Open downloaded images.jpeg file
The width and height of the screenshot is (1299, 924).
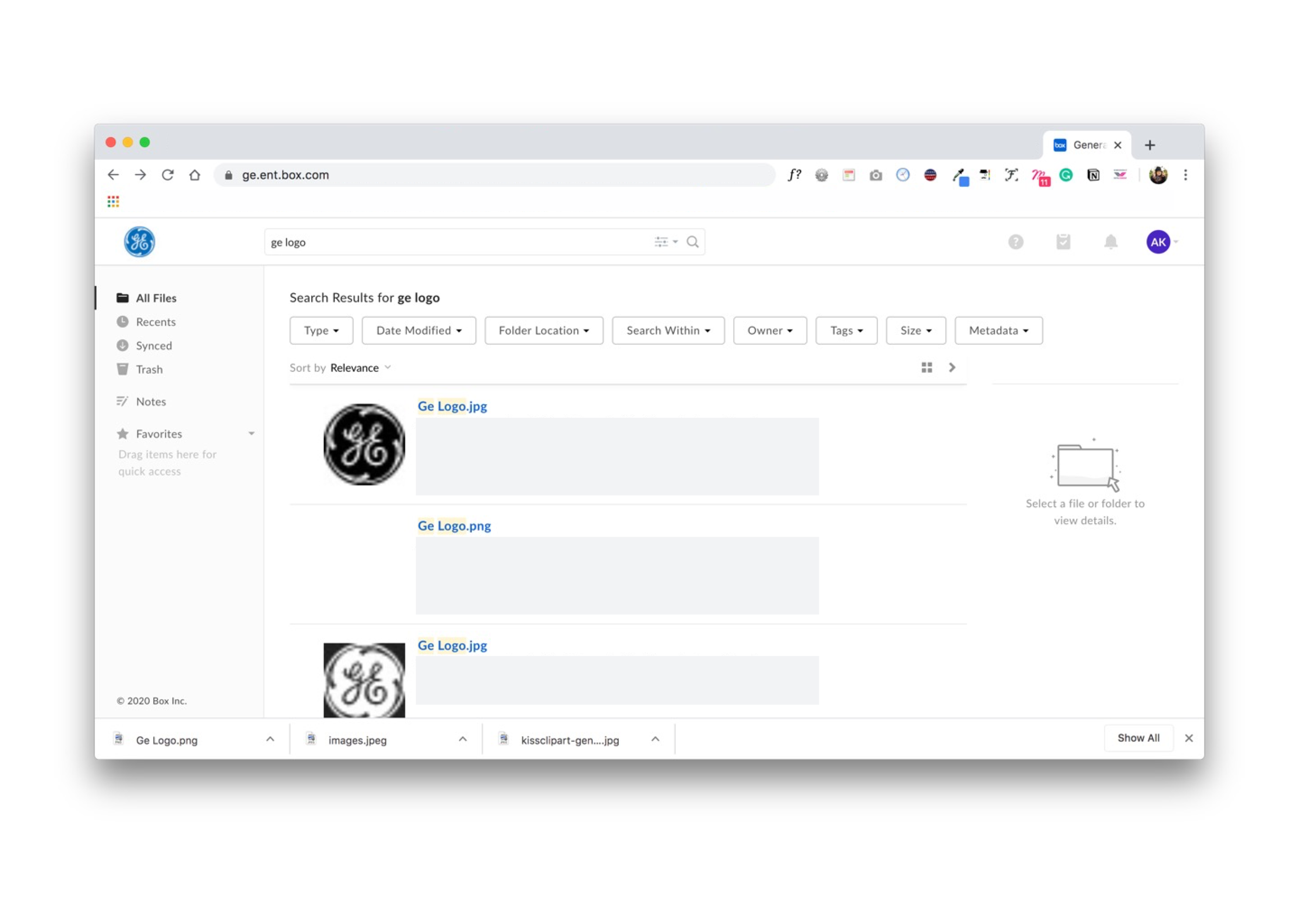click(x=357, y=740)
